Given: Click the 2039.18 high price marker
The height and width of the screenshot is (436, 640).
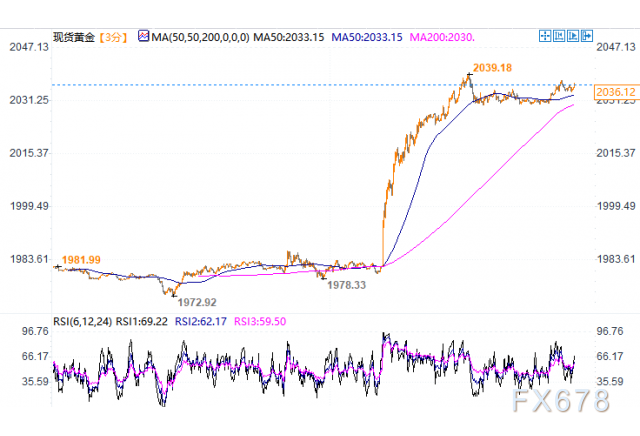Looking at the screenshot, I should 492,68.
